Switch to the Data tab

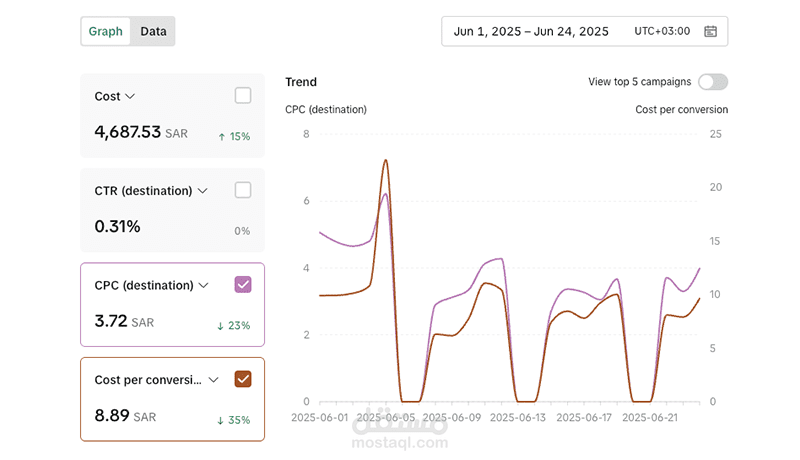click(153, 31)
